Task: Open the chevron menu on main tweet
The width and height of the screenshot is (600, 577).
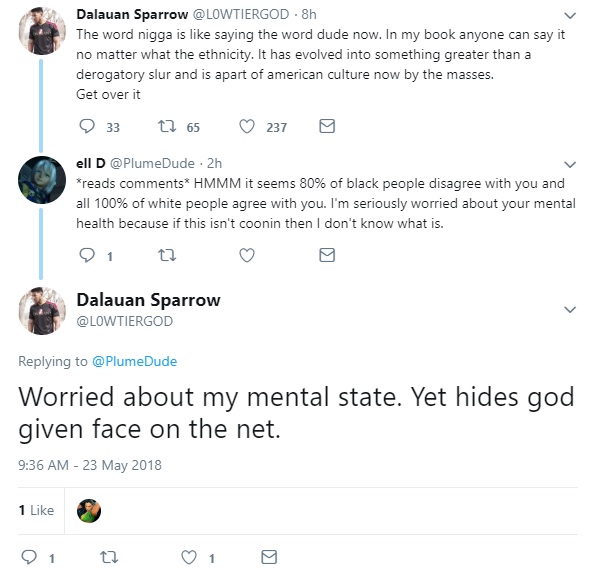Action: 570,310
